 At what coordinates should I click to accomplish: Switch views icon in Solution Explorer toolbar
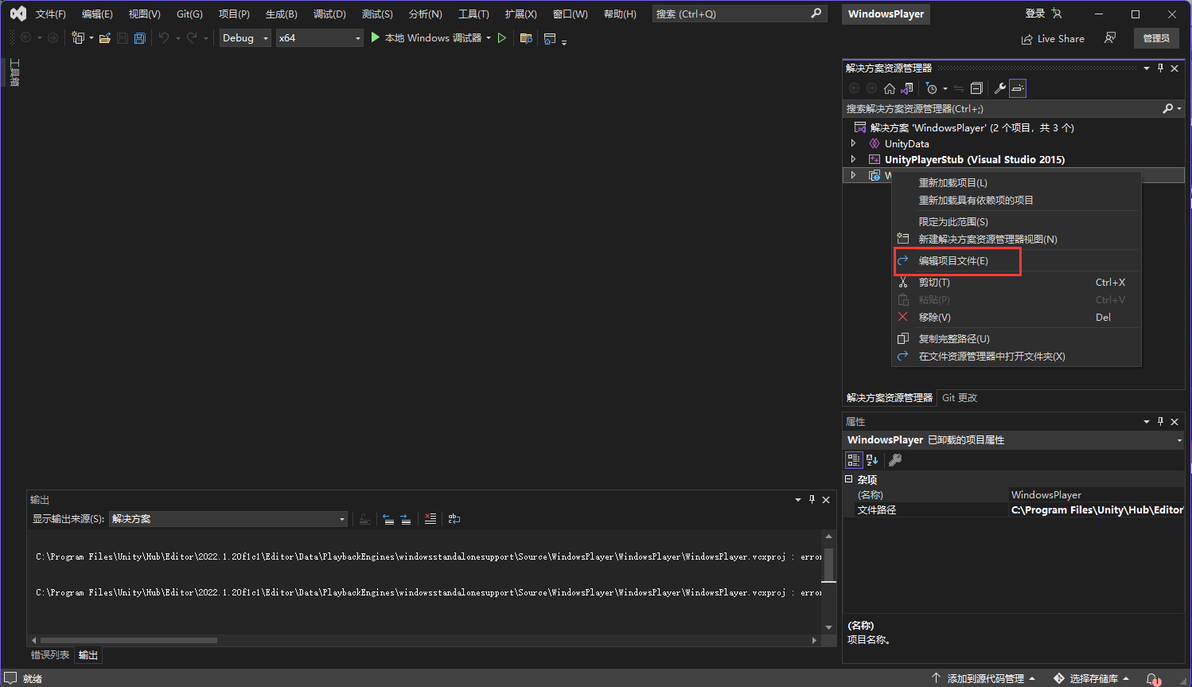(907, 88)
